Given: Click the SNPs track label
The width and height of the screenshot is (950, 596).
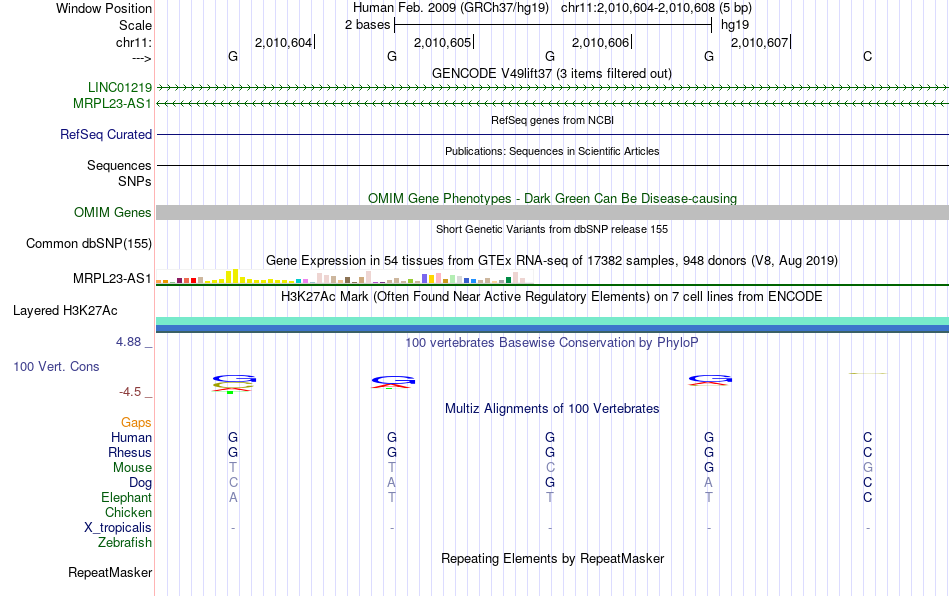Looking at the screenshot, I should click(x=135, y=181).
